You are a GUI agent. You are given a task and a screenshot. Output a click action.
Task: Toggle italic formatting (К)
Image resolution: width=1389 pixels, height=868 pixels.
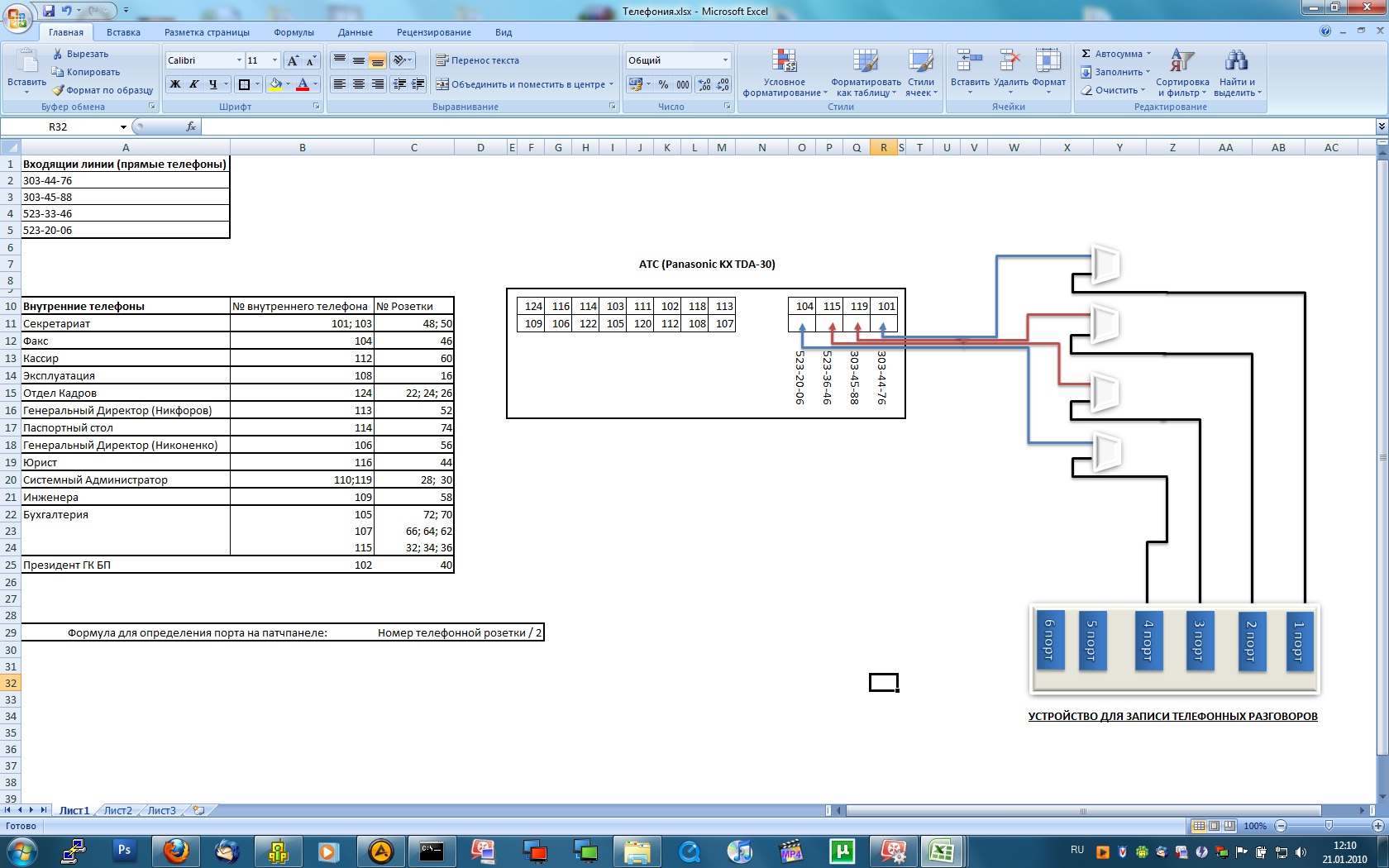[x=194, y=84]
